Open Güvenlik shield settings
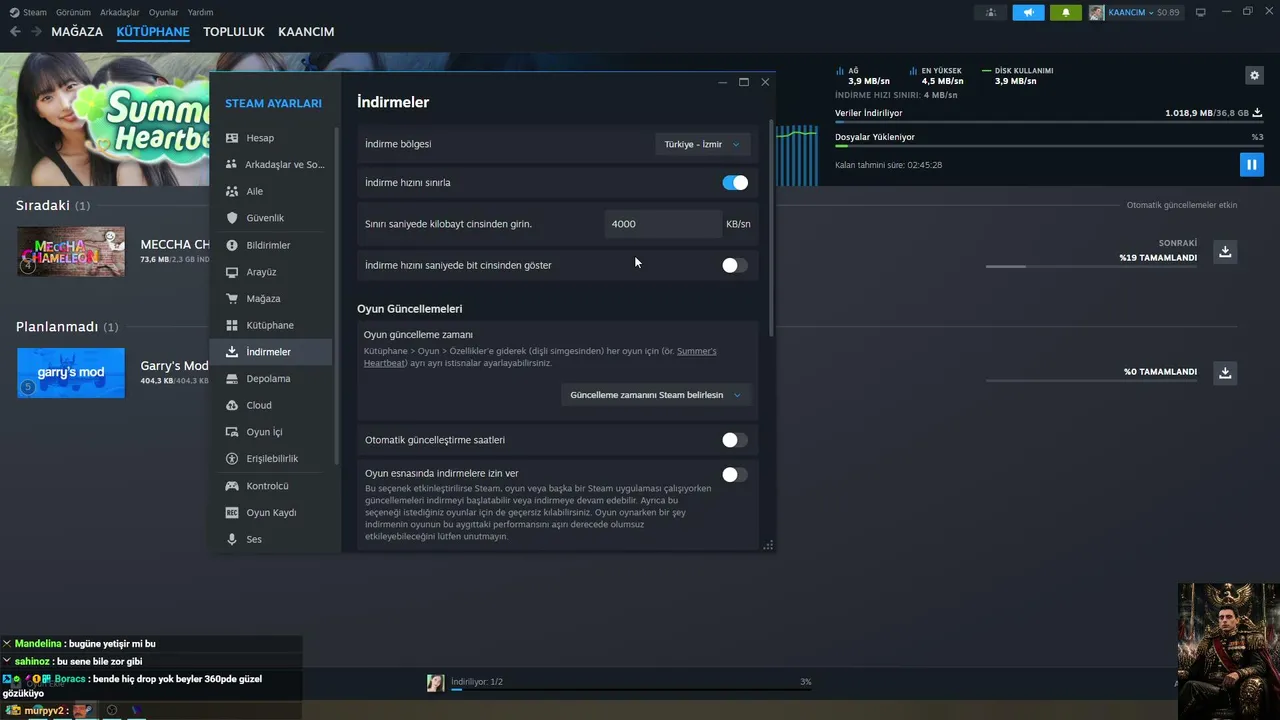The width and height of the screenshot is (1280, 720). coord(271,218)
